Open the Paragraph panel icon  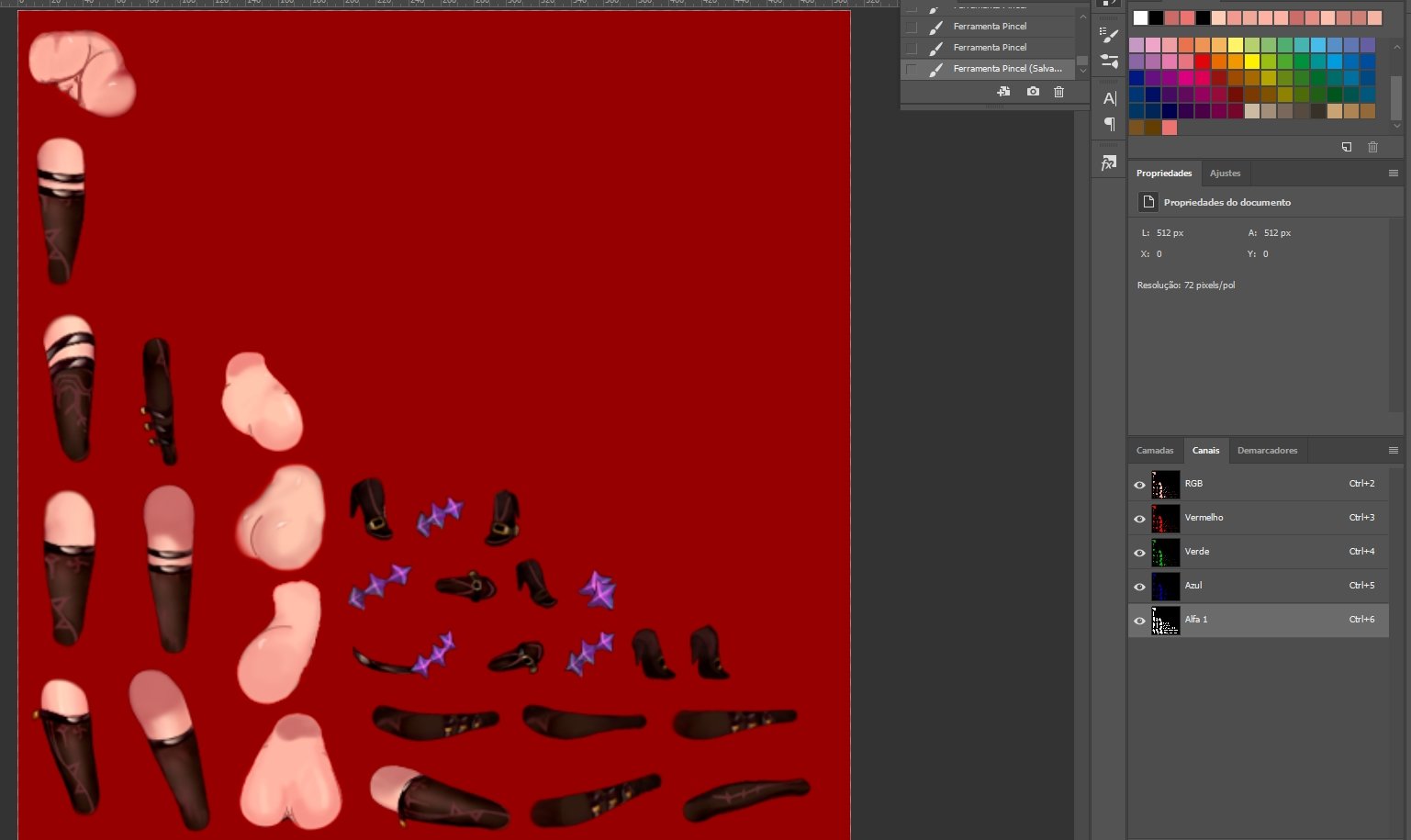tap(1109, 124)
